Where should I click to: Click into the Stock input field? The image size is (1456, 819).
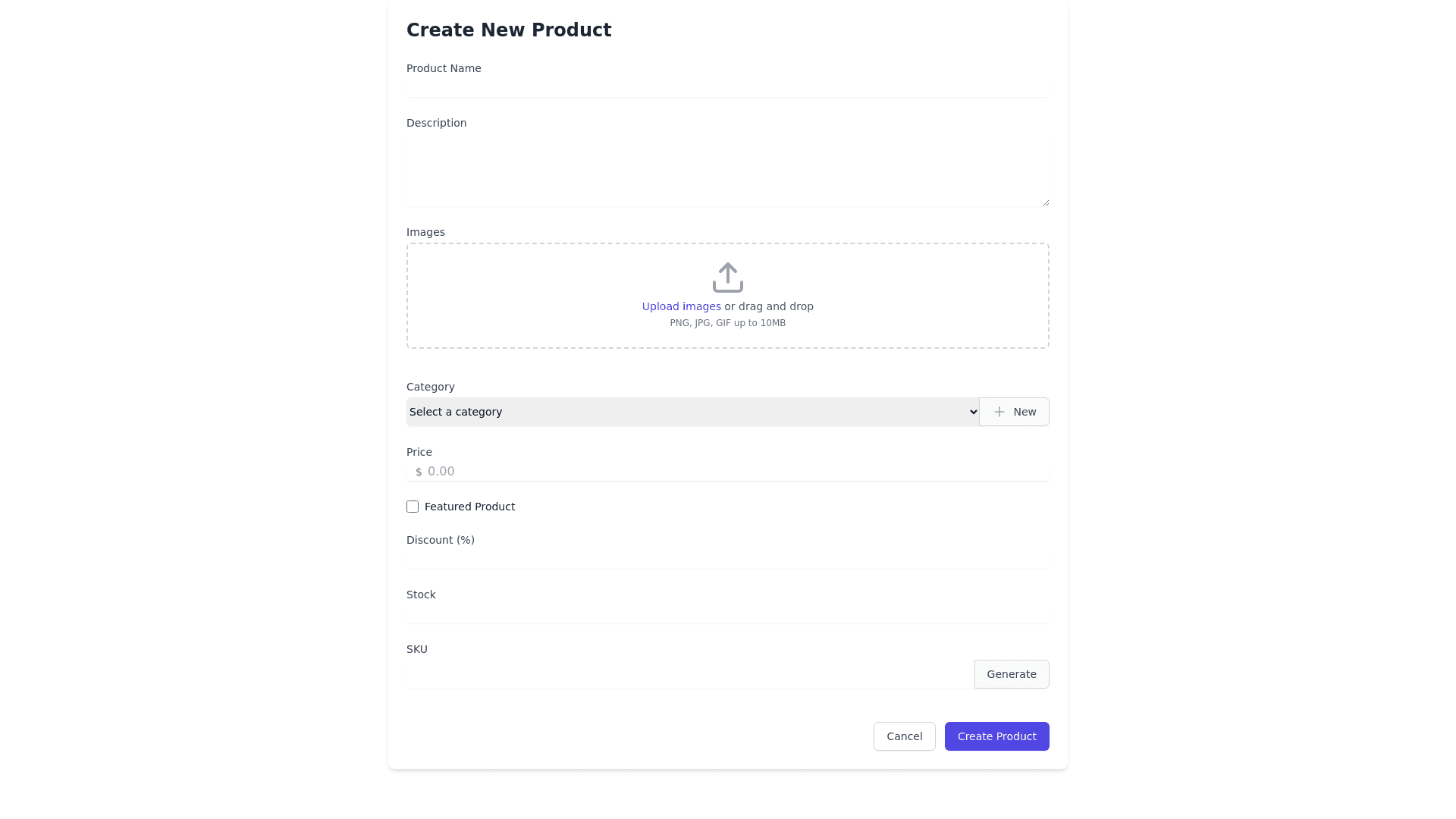point(727,614)
